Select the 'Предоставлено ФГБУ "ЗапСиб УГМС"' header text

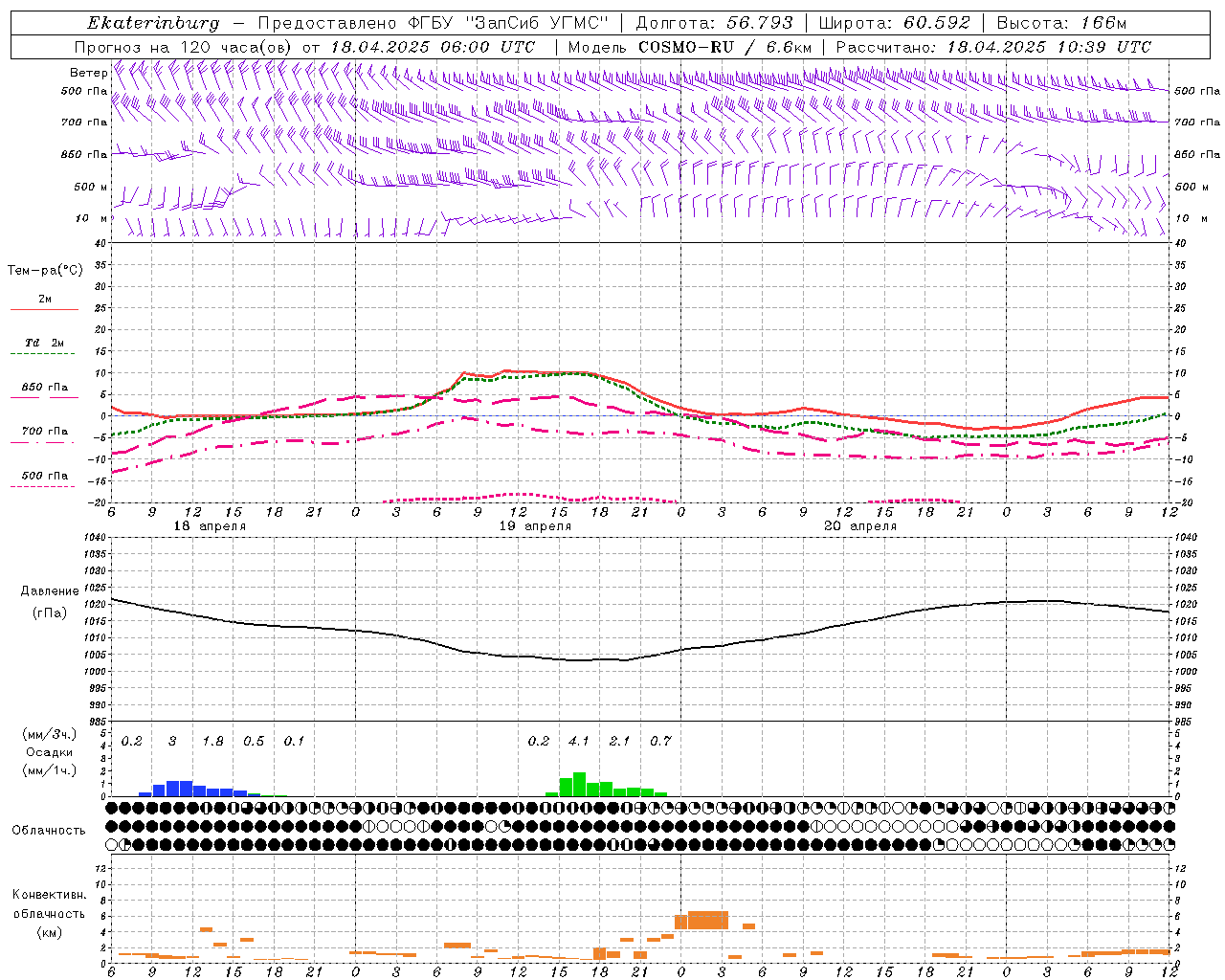coord(434,23)
